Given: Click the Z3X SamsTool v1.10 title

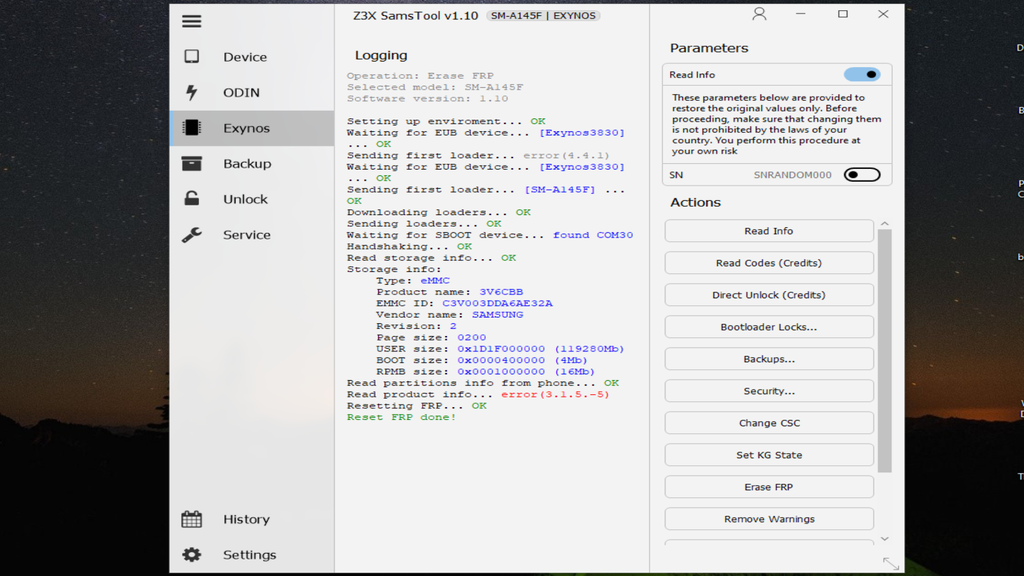Looking at the screenshot, I should (415, 16).
